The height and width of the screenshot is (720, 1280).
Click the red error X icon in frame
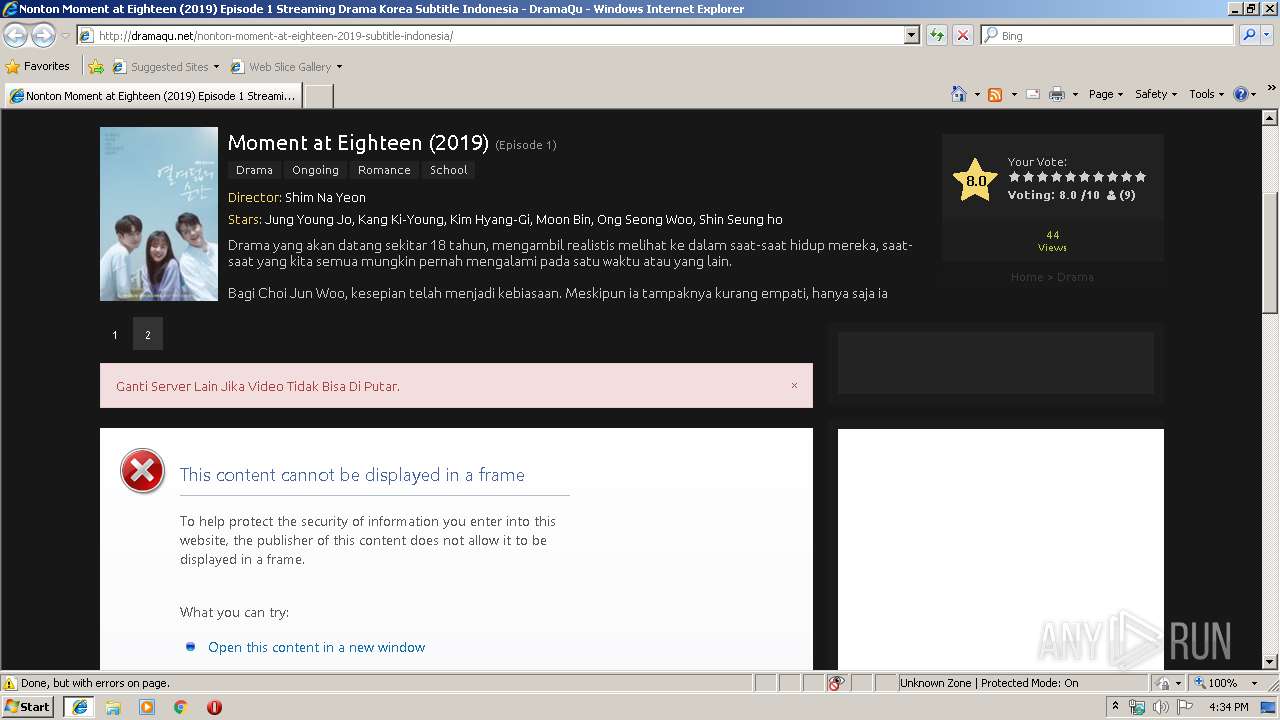142,471
